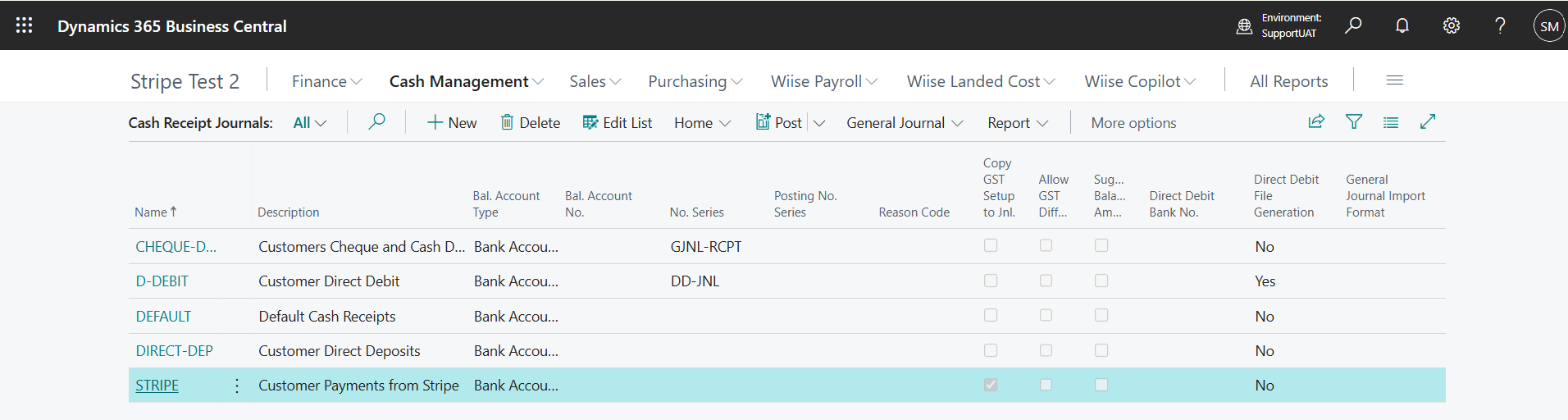Open the notifications bell
1568x420 pixels.
pyautogui.click(x=1402, y=25)
